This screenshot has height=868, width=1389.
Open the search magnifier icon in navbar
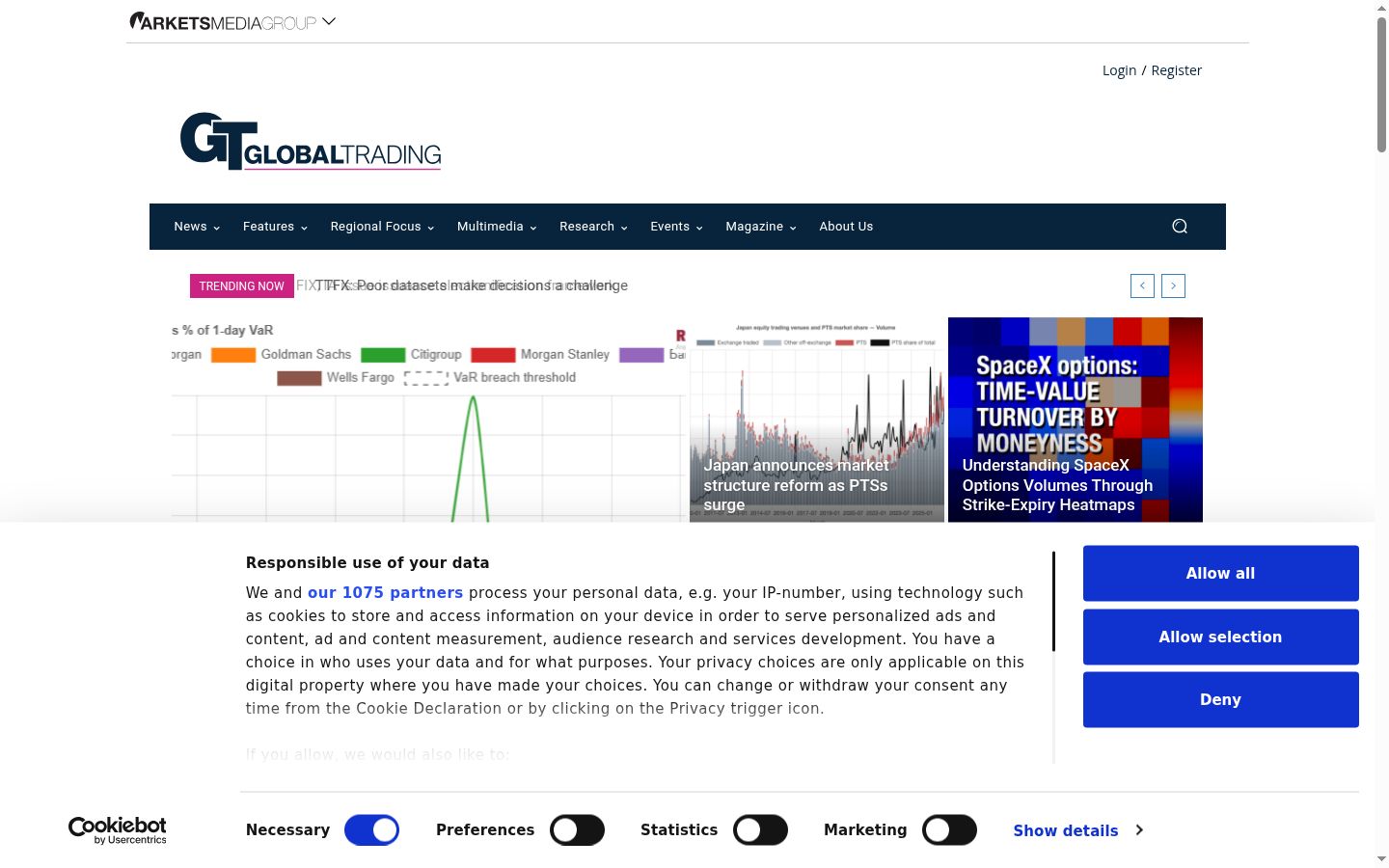click(1179, 226)
